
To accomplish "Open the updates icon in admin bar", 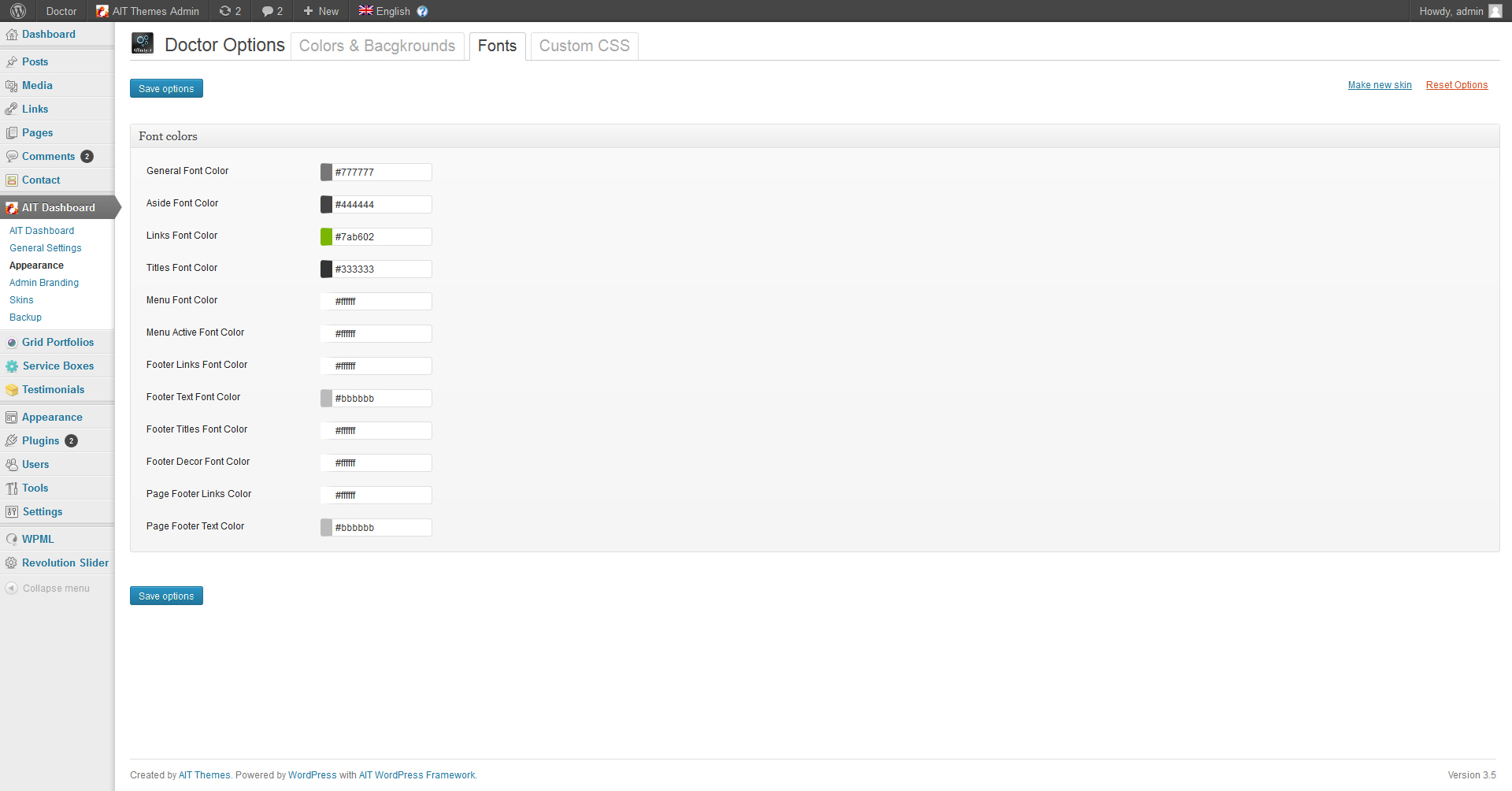I will coord(230,11).
